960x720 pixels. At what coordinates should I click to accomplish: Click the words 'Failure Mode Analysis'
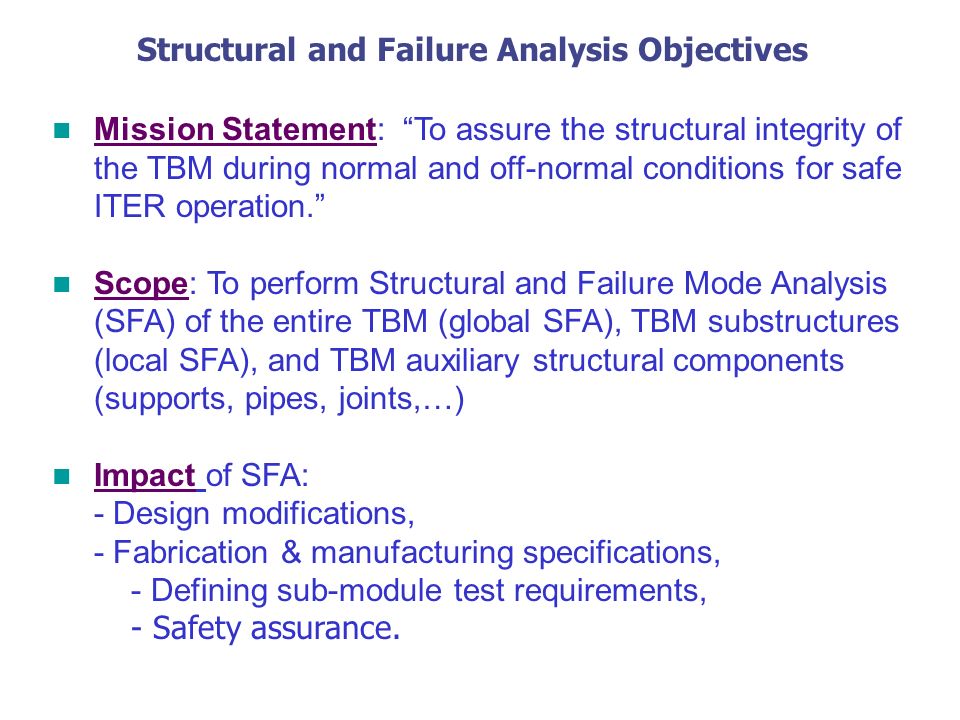click(732, 284)
